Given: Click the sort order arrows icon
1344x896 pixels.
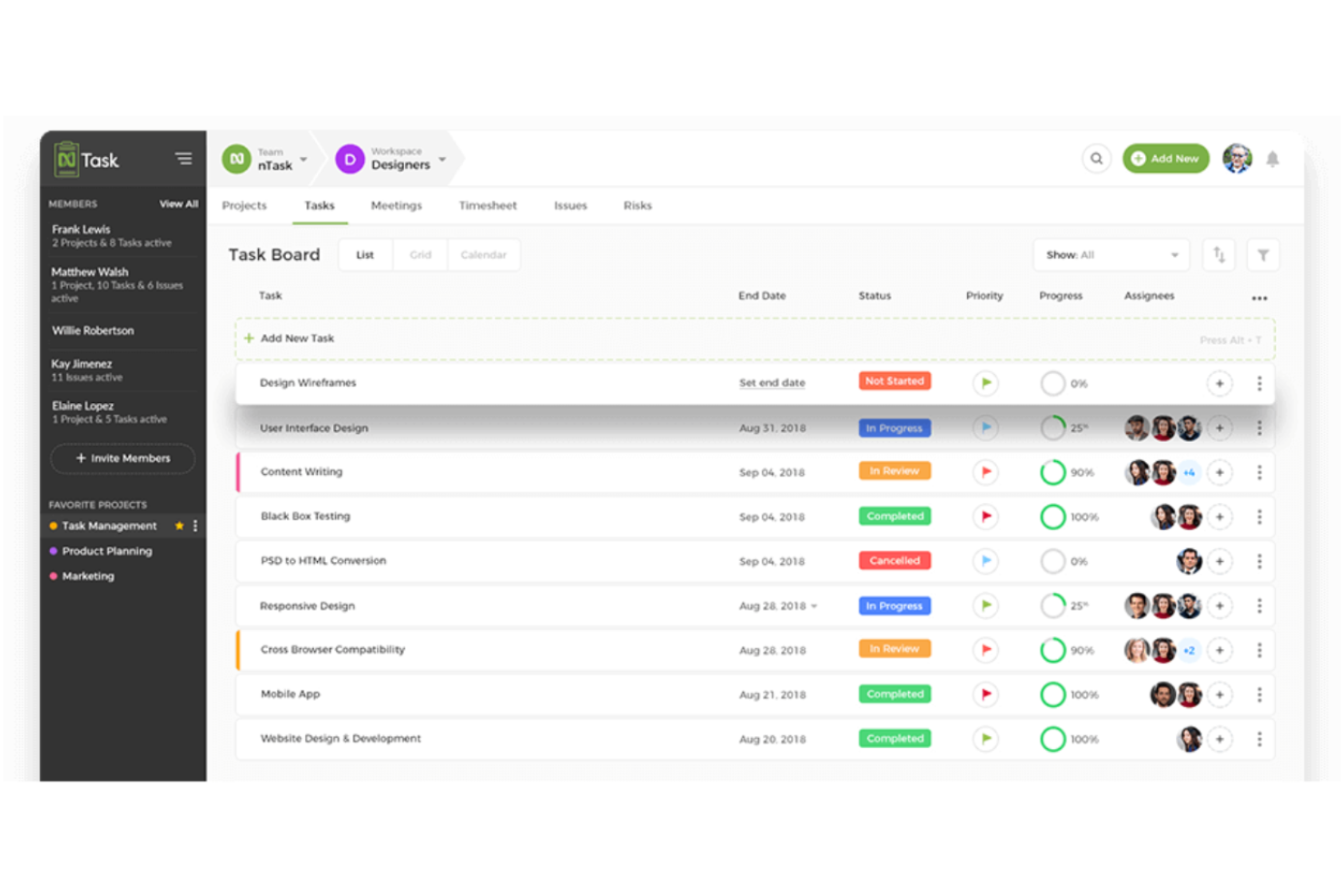Looking at the screenshot, I should click(x=1219, y=255).
